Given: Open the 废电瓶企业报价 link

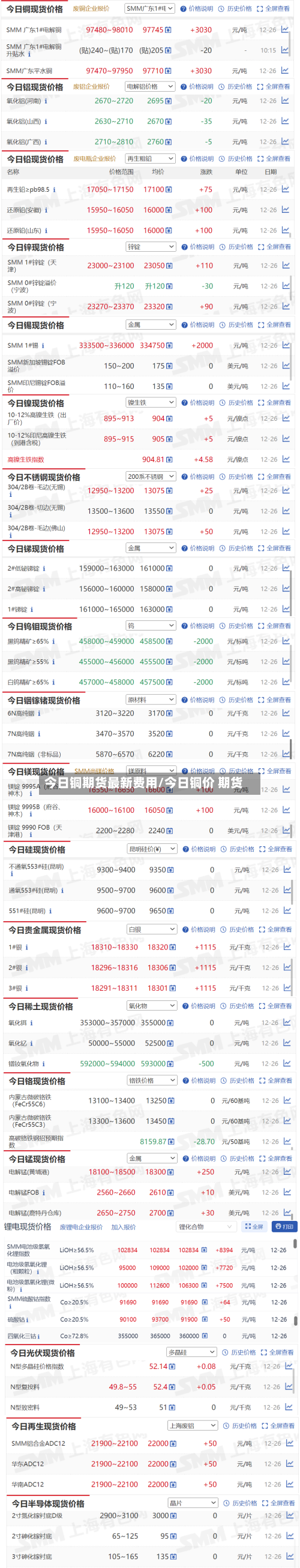Looking at the screenshot, I should (x=95, y=158).
